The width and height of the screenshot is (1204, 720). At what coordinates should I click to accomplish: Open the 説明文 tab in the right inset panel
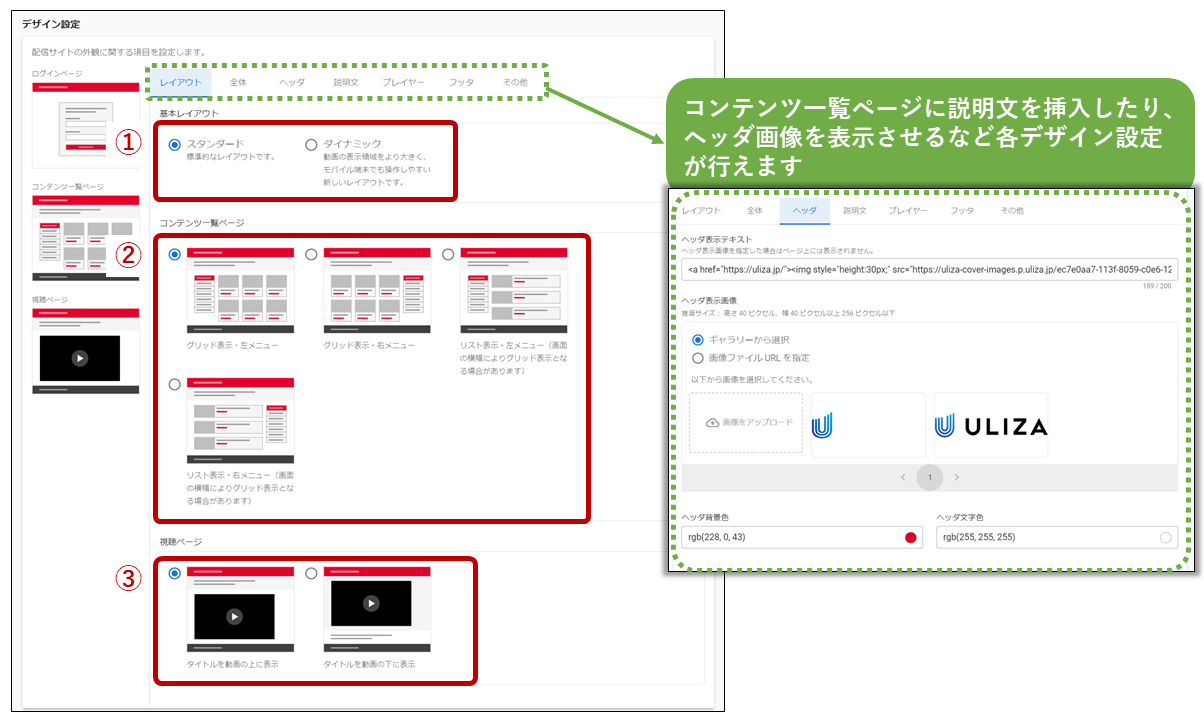pyautogui.click(x=854, y=211)
